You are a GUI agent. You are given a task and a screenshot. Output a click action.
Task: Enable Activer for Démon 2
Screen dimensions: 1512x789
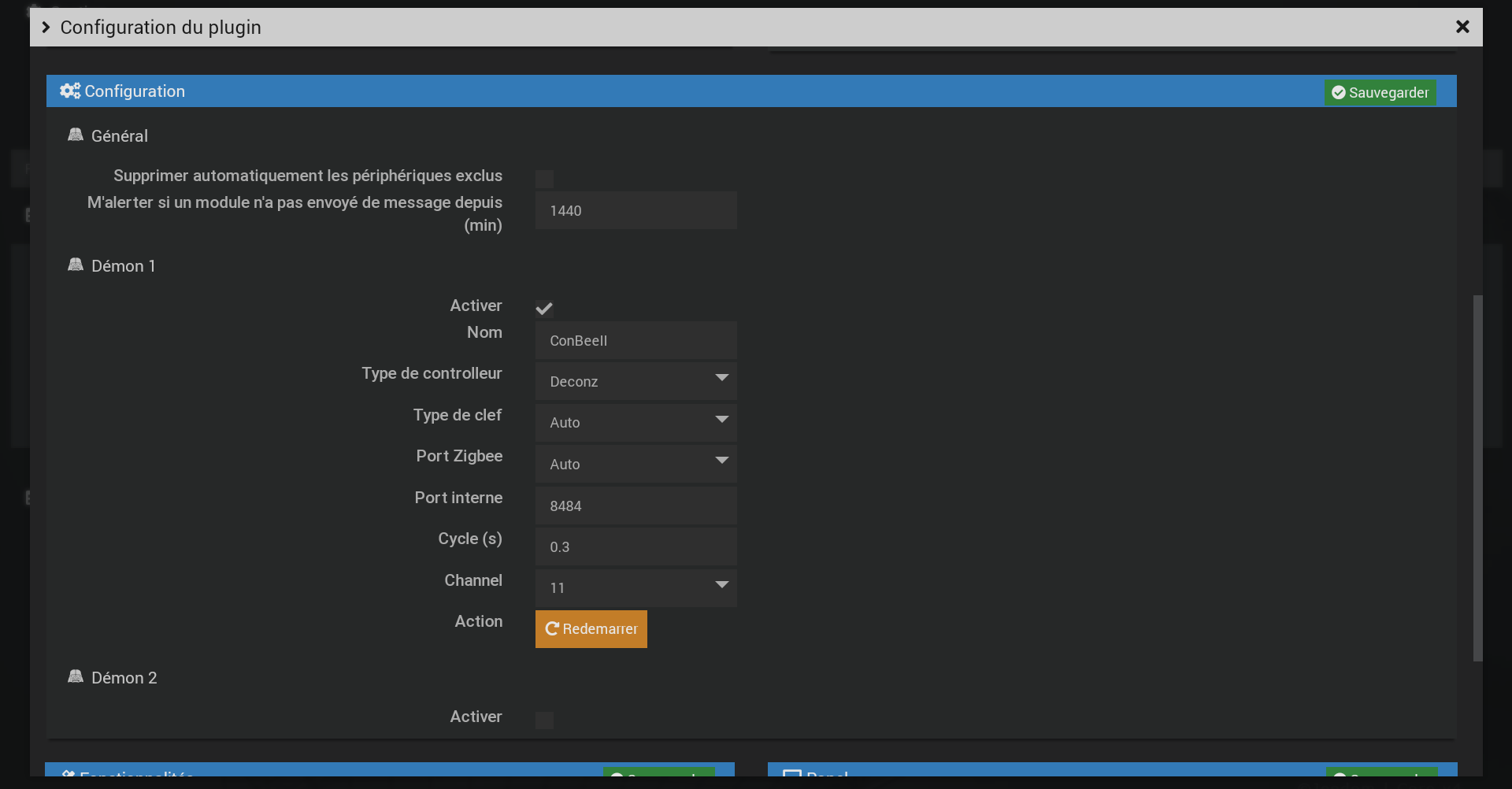pyautogui.click(x=544, y=720)
